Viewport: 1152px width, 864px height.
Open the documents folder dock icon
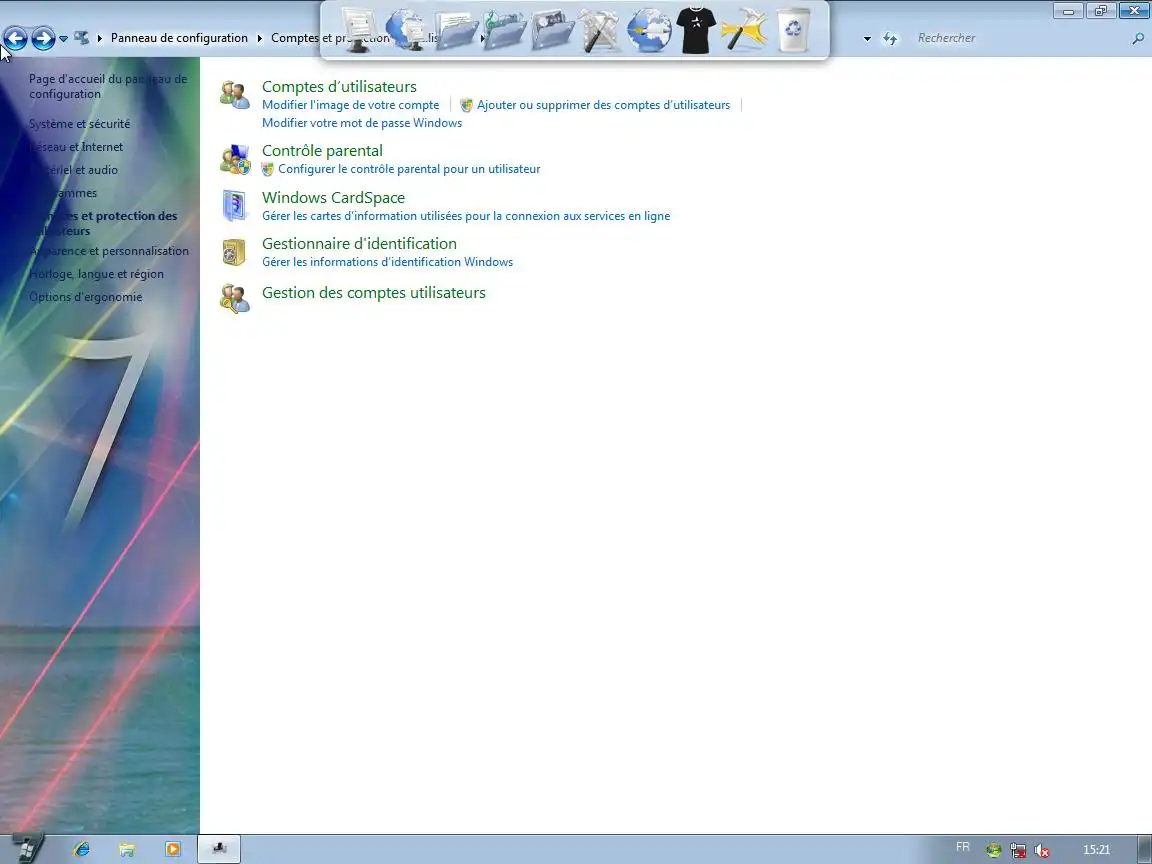click(x=456, y=30)
